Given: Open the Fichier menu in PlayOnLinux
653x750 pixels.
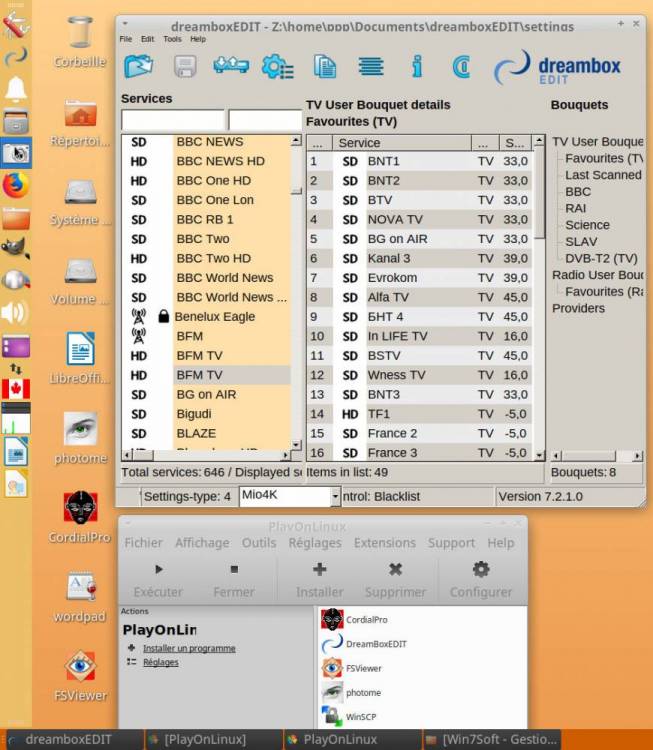Looking at the screenshot, I should pos(144,543).
